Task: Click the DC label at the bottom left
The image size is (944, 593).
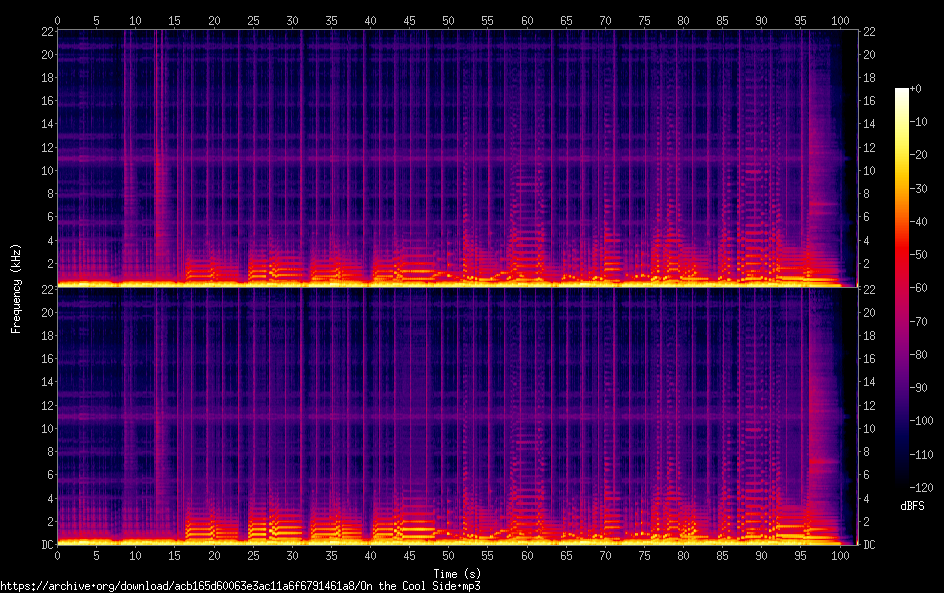Action: 48,545
